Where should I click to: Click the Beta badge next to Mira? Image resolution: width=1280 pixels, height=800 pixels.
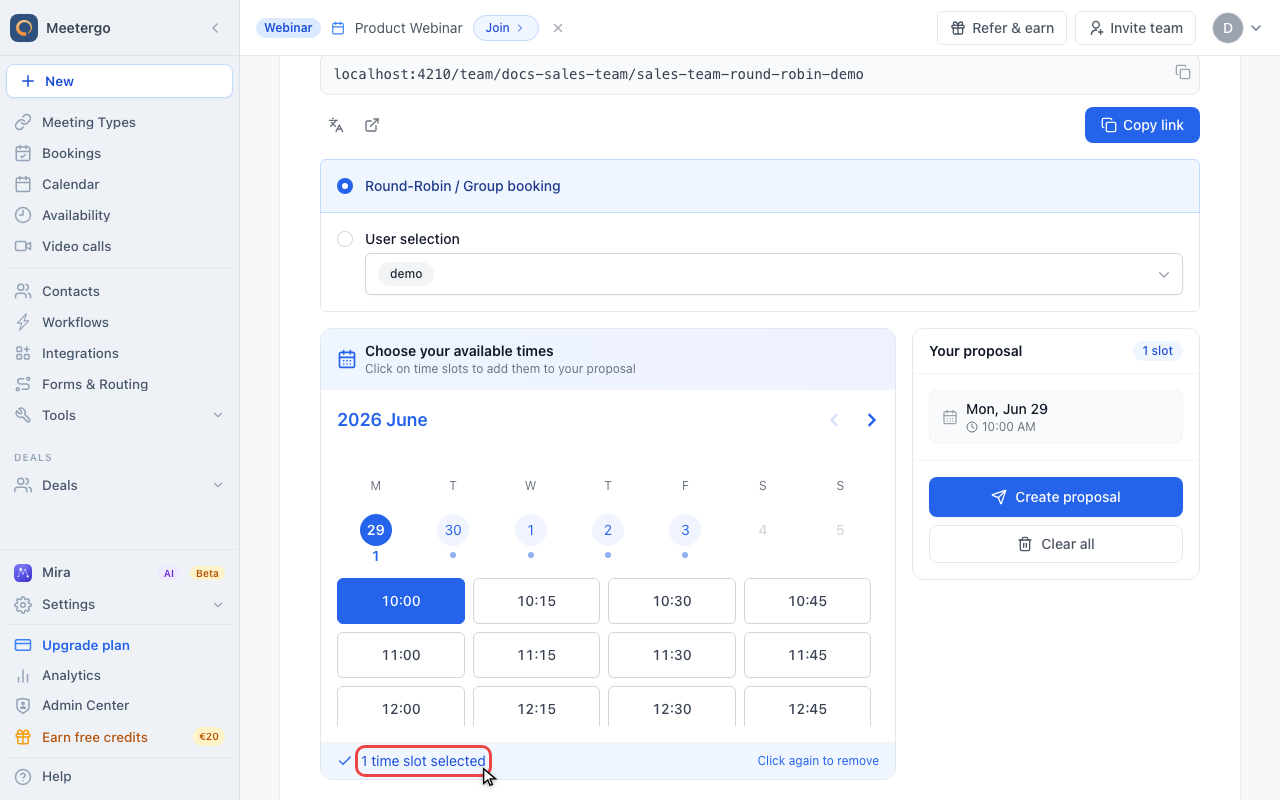207,573
